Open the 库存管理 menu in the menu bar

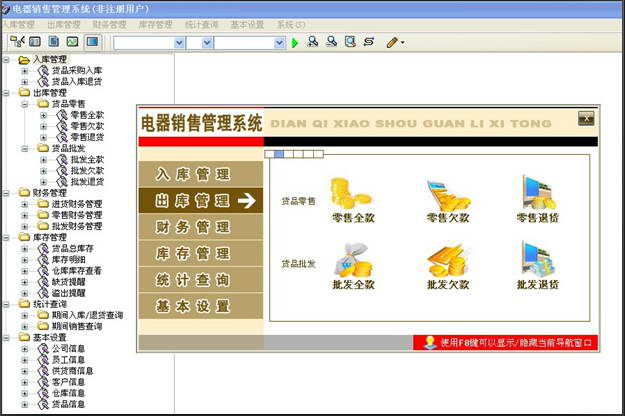tap(155, 25)
